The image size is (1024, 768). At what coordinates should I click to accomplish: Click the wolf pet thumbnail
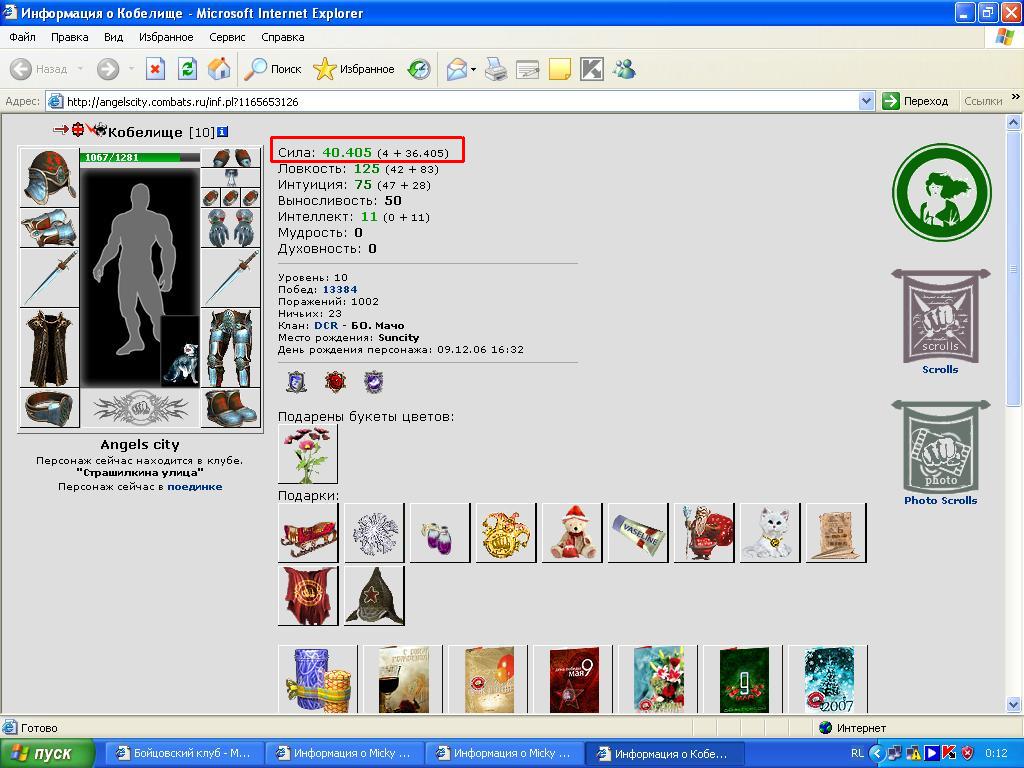(180, 352)
